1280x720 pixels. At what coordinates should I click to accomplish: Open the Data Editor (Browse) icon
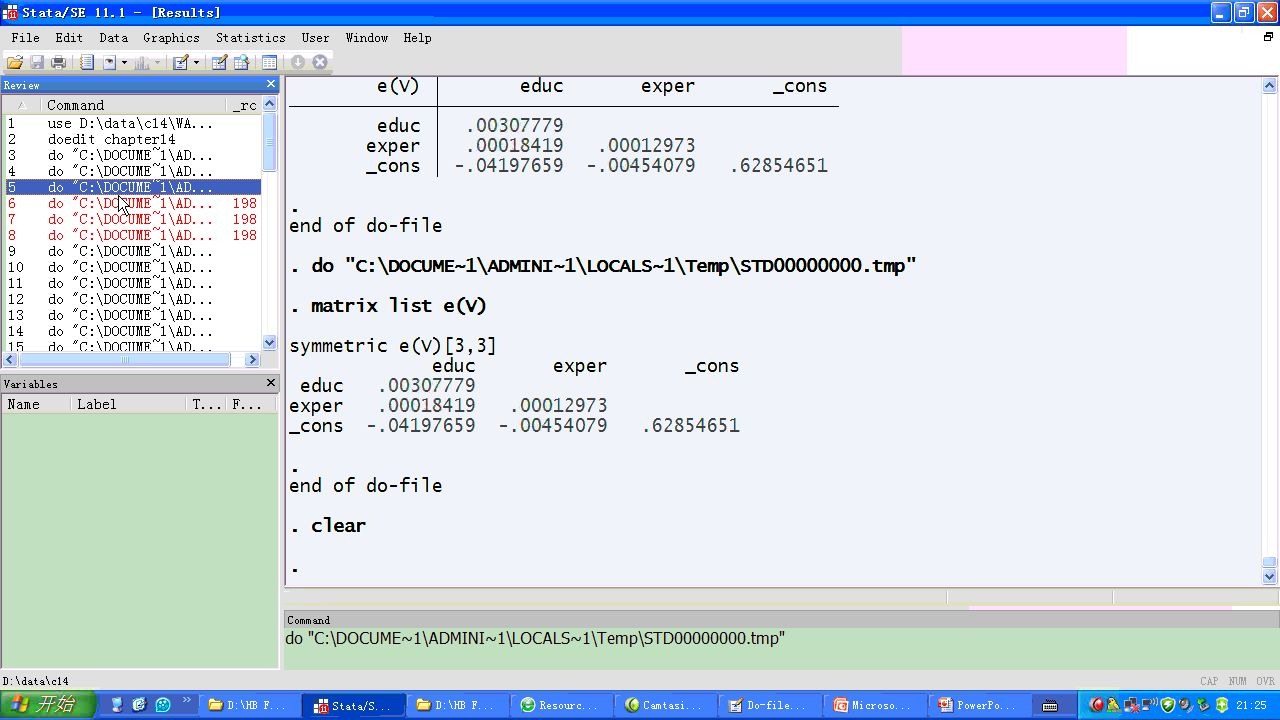click(241, 62)
